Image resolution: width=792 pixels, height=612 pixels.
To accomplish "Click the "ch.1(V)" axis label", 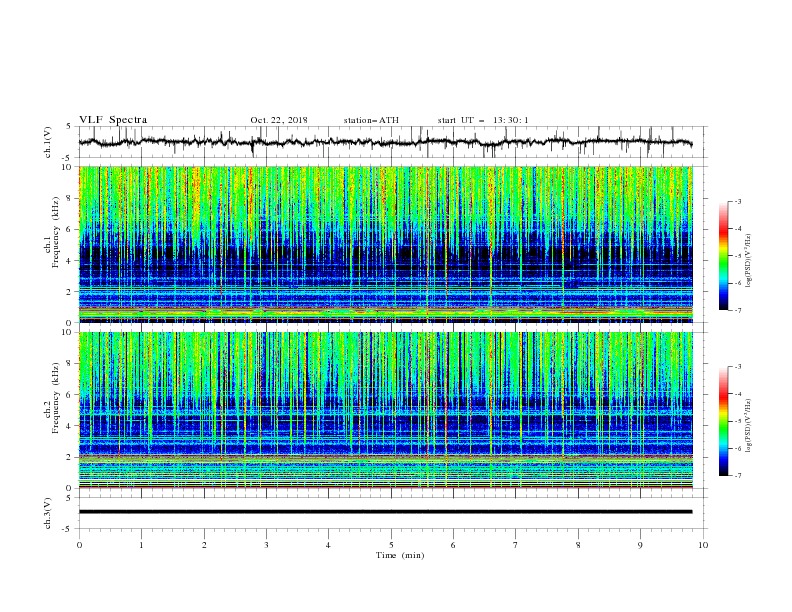I will (48, 142).
